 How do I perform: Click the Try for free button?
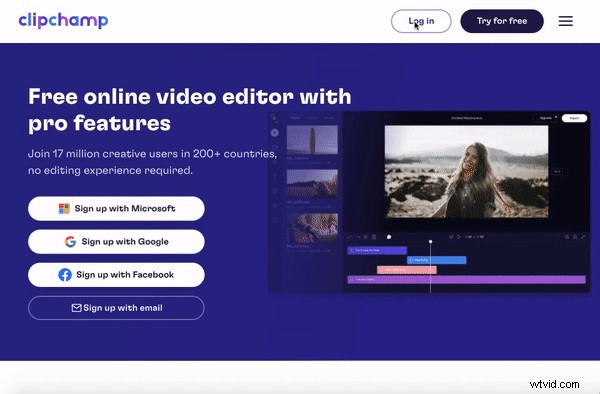click(502, 21)
